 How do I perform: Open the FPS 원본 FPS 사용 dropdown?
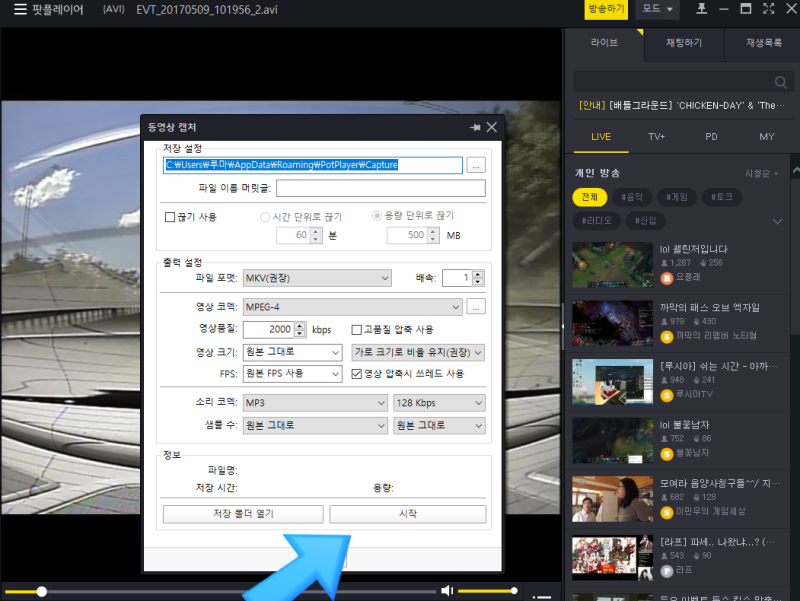[292, 374]
